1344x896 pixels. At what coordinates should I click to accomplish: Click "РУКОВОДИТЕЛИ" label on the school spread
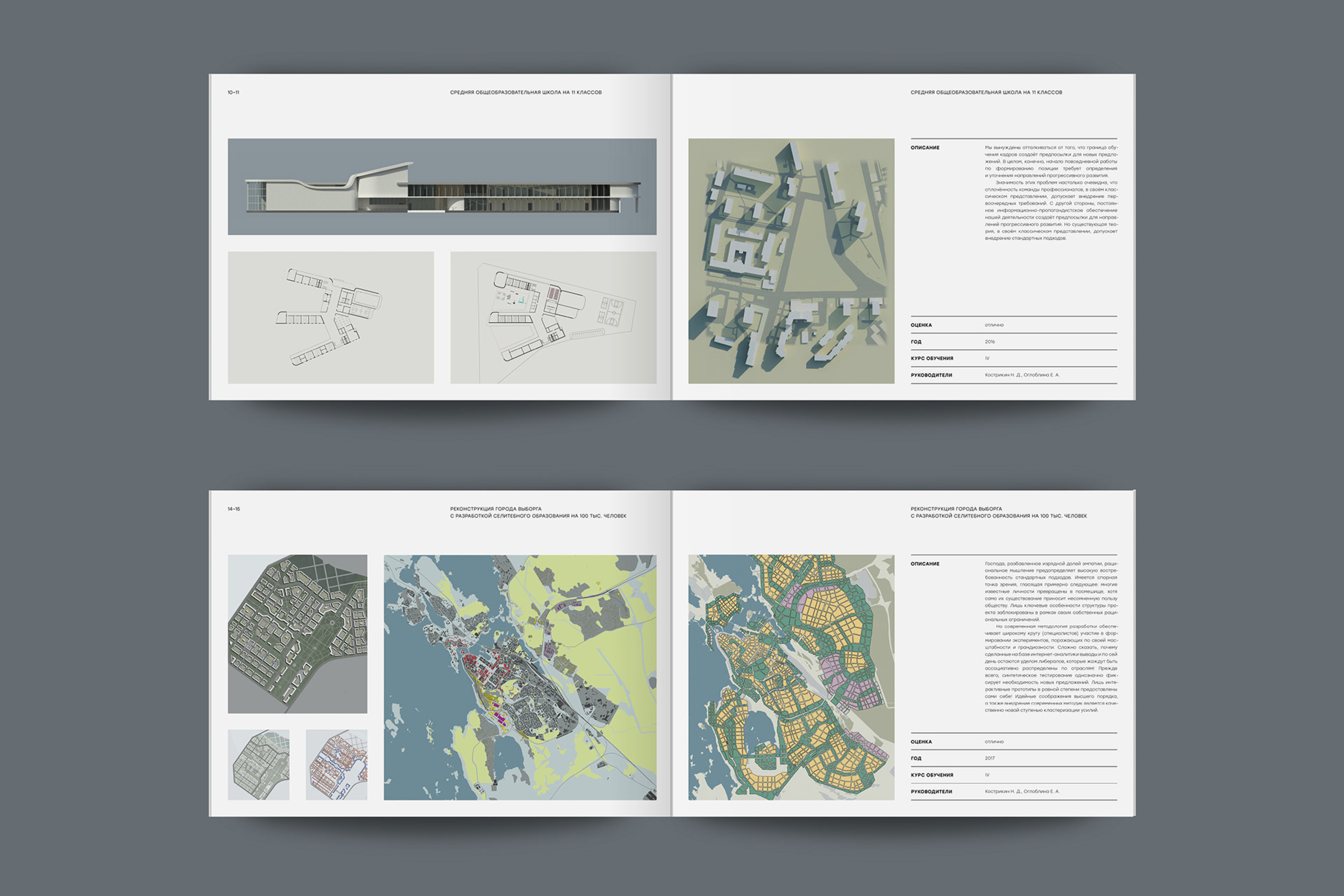tap(931, 376)
